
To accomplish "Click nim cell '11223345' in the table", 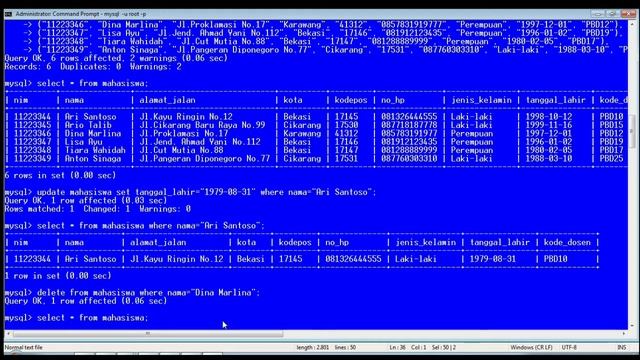I will click(32, 125).
